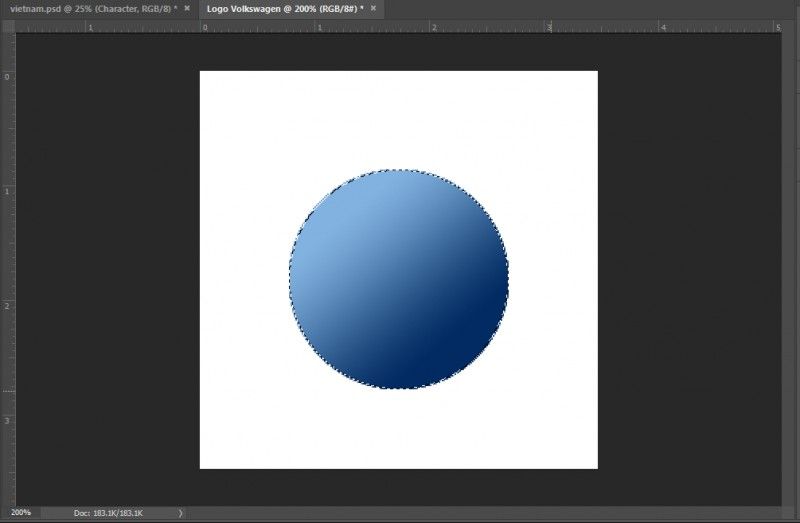Viewport: 800px width, 523px height.
Task: Click the ruler origin corner box
Action: tap(6, 27)
